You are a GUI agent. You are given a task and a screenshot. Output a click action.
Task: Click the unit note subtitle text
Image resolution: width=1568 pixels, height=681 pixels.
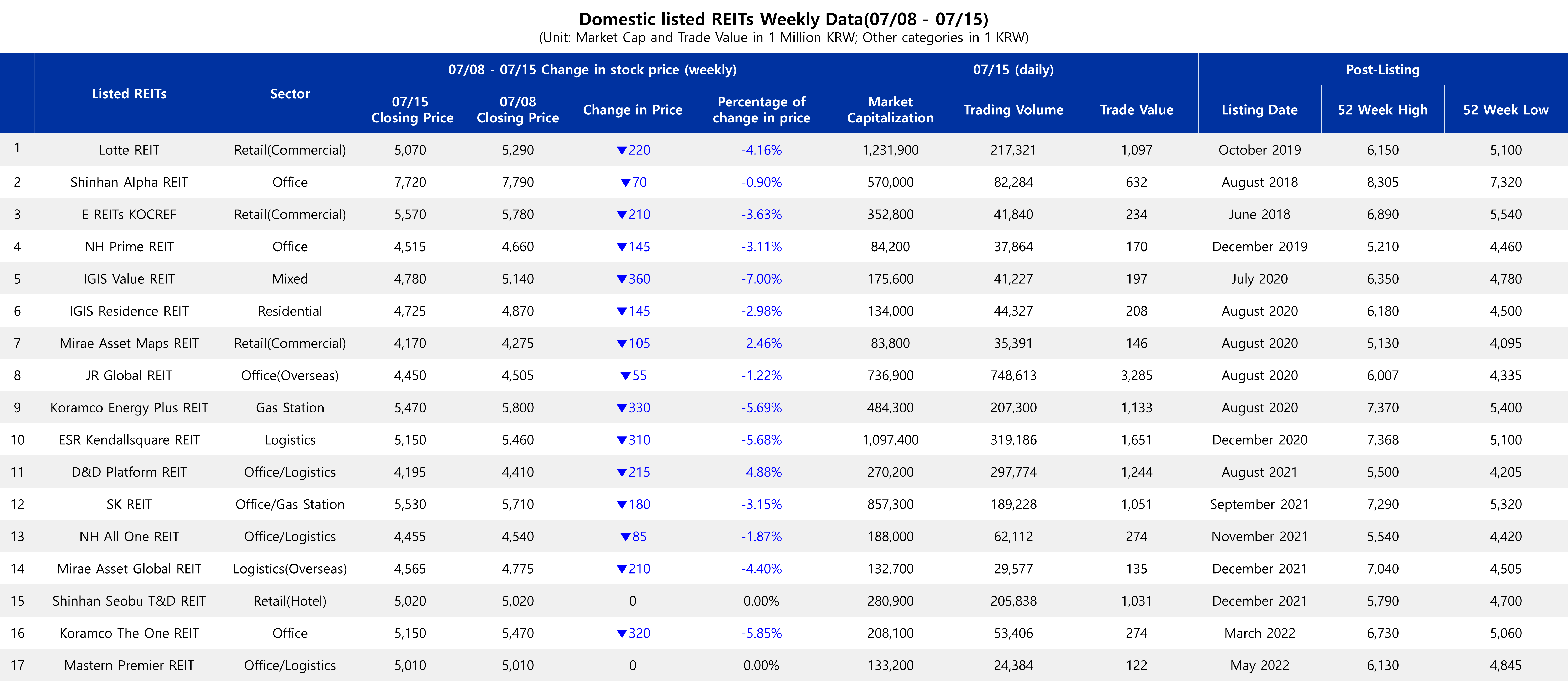point(783,38)
